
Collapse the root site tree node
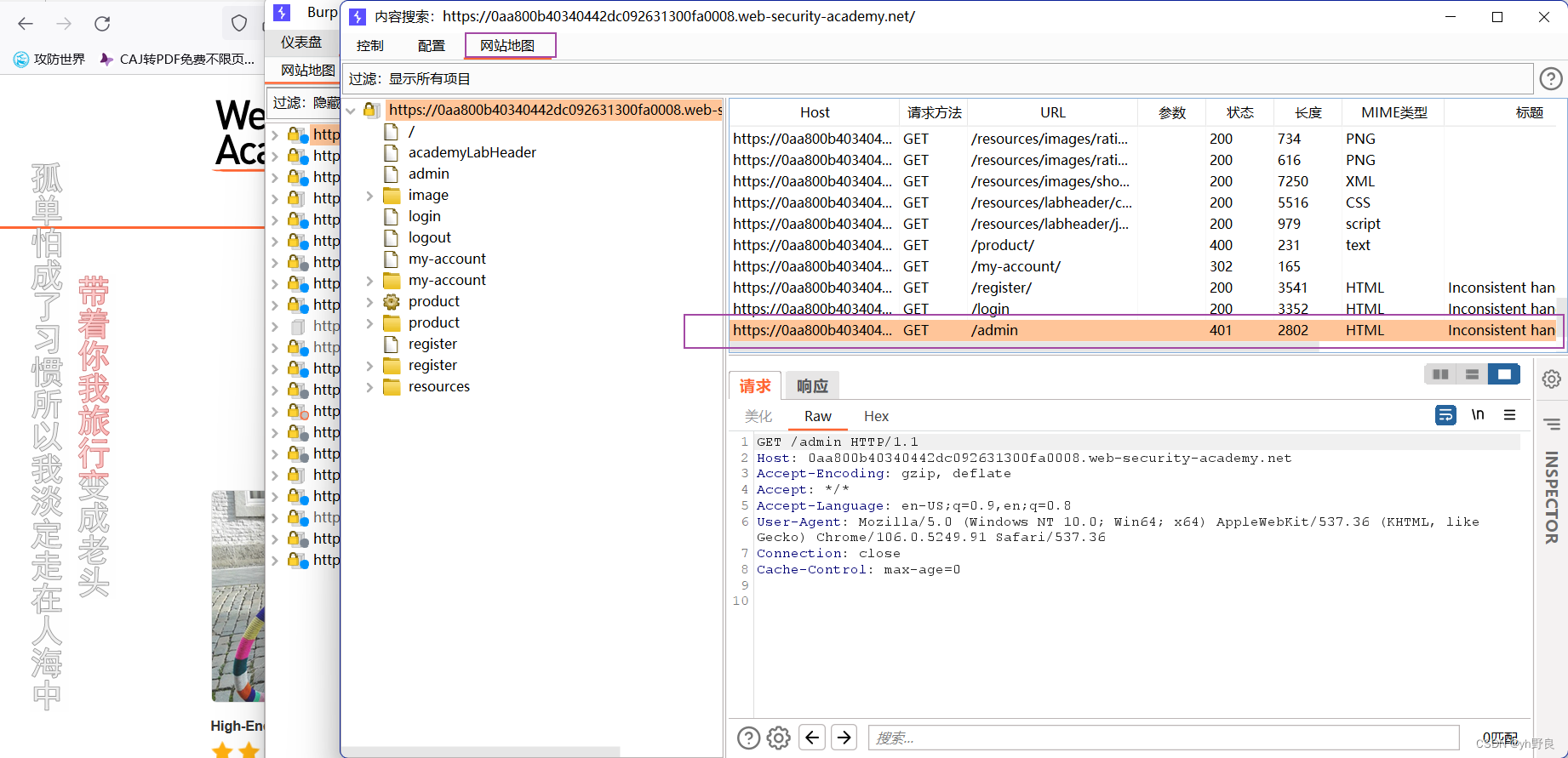point(351,111)
